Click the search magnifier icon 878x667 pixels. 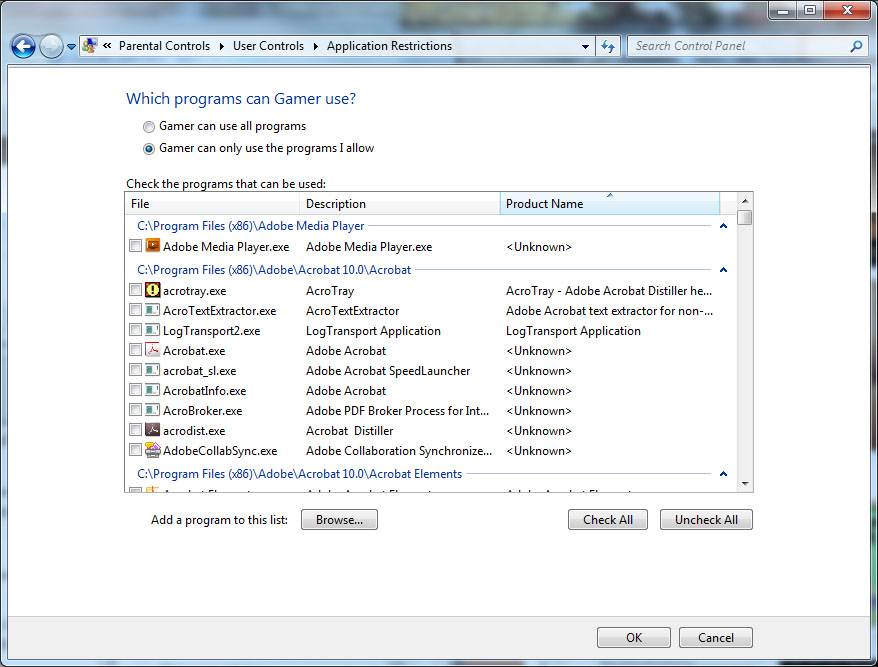click(x=856, y=46)
